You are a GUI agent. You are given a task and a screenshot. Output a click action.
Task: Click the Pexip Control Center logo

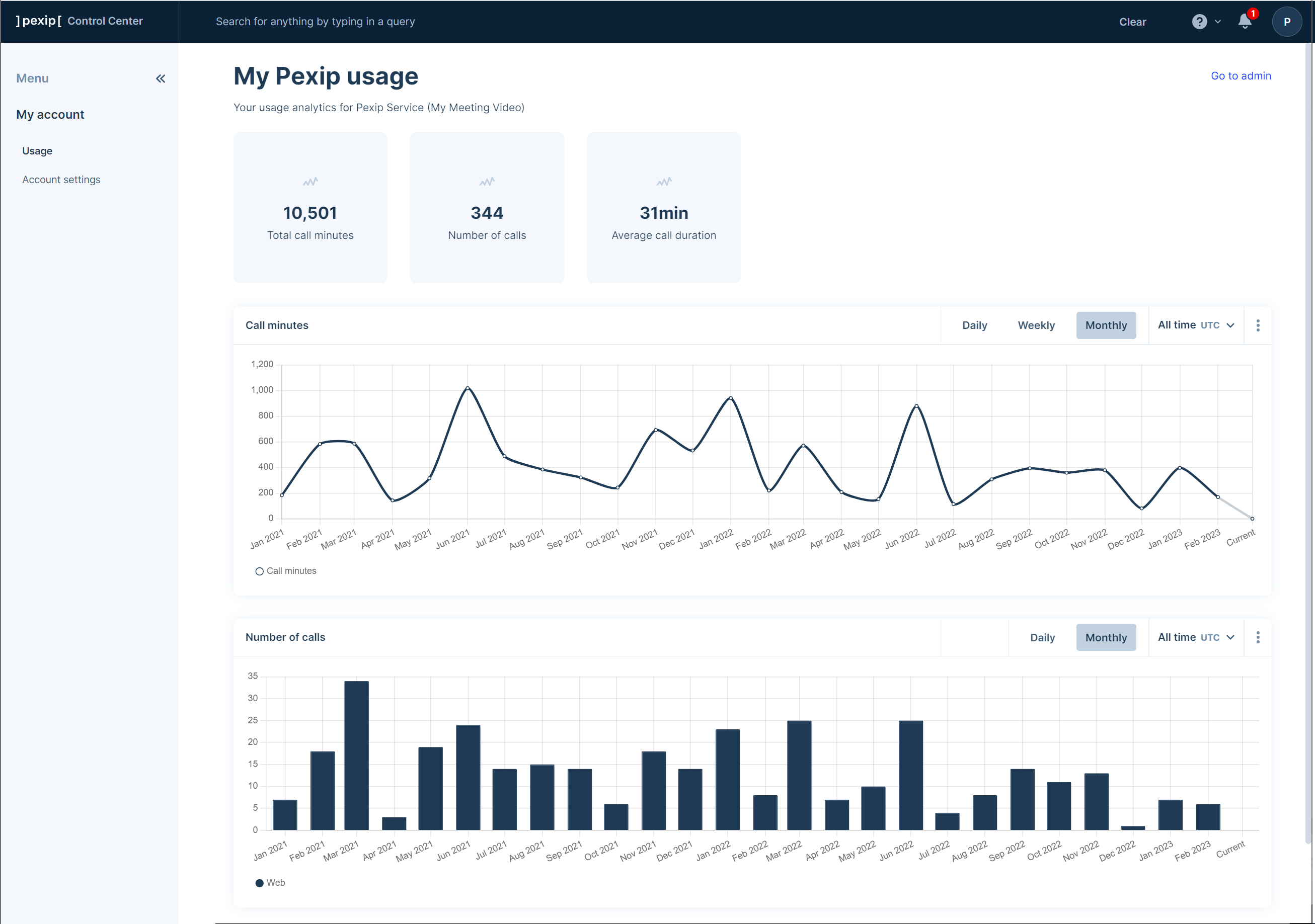pyautogui.click(x=79, y=21)
